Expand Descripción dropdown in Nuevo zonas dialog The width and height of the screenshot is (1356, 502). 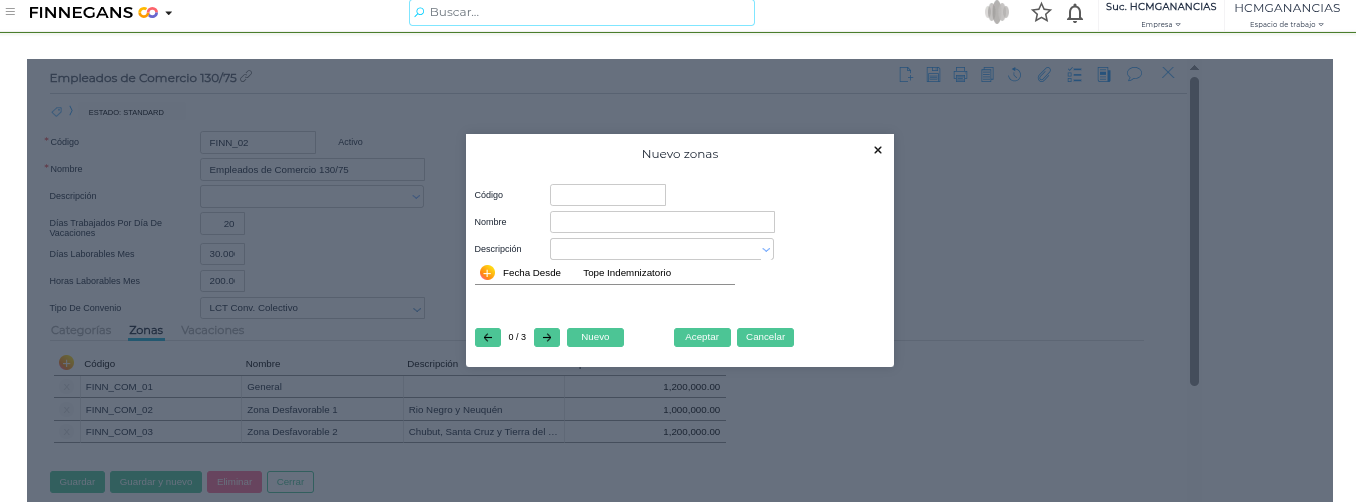pos(766,249)
